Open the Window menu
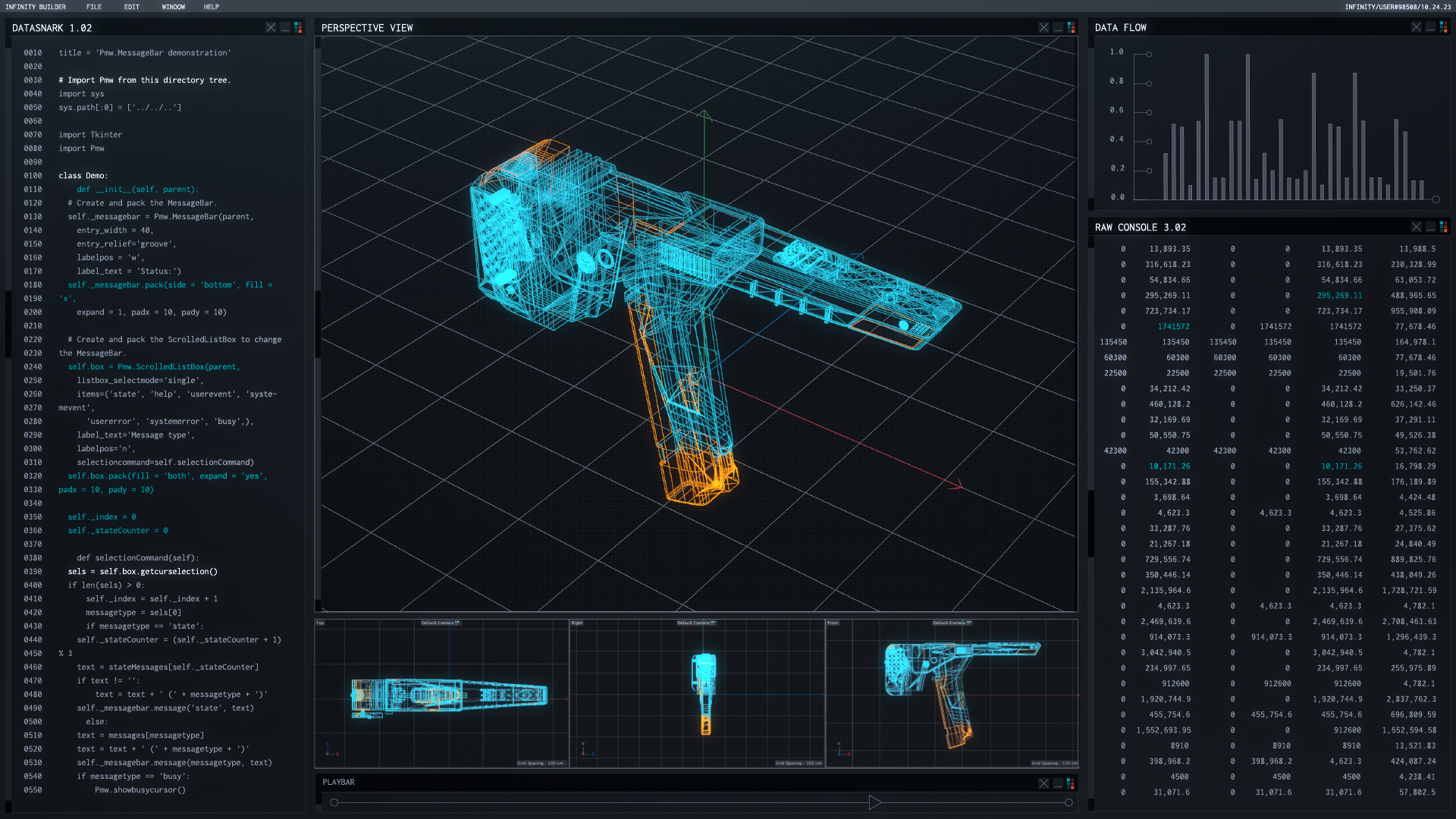The width and height of the screenshot is (1456, 819). coord(173,7)
